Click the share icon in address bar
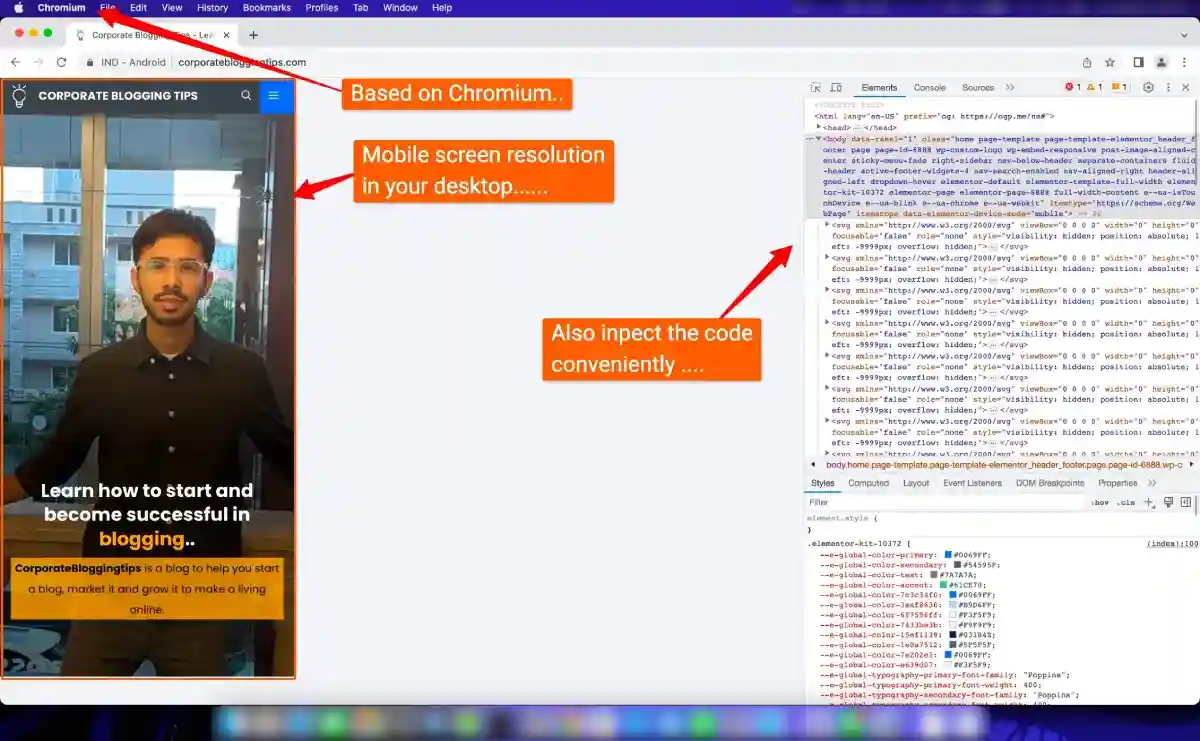The image size is (1200, 741). point(1087,62)
